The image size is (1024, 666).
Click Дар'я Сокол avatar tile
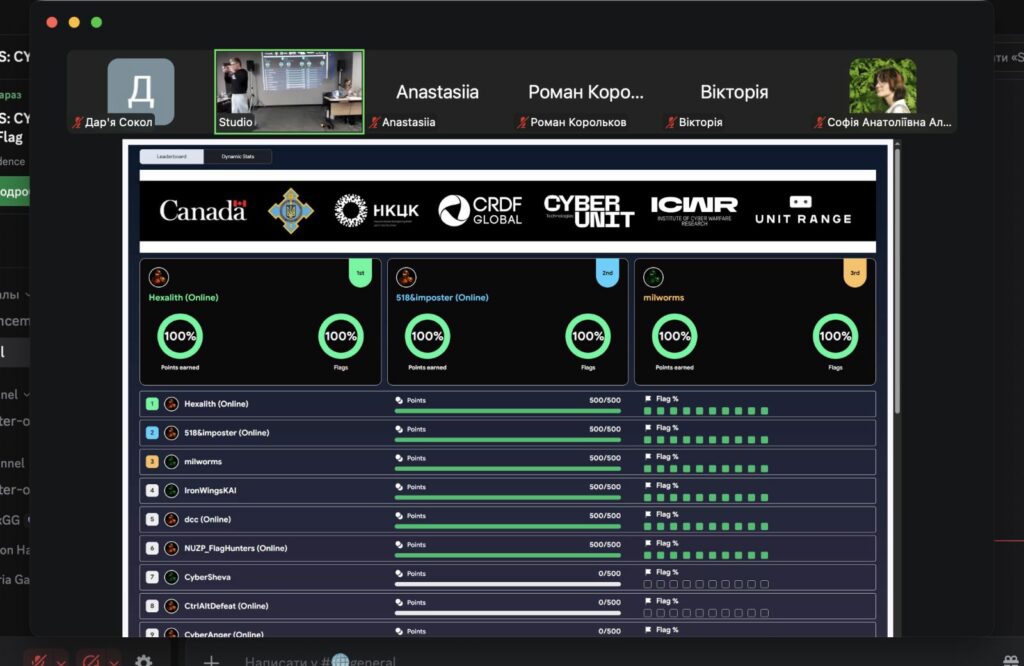pos(141,91)
